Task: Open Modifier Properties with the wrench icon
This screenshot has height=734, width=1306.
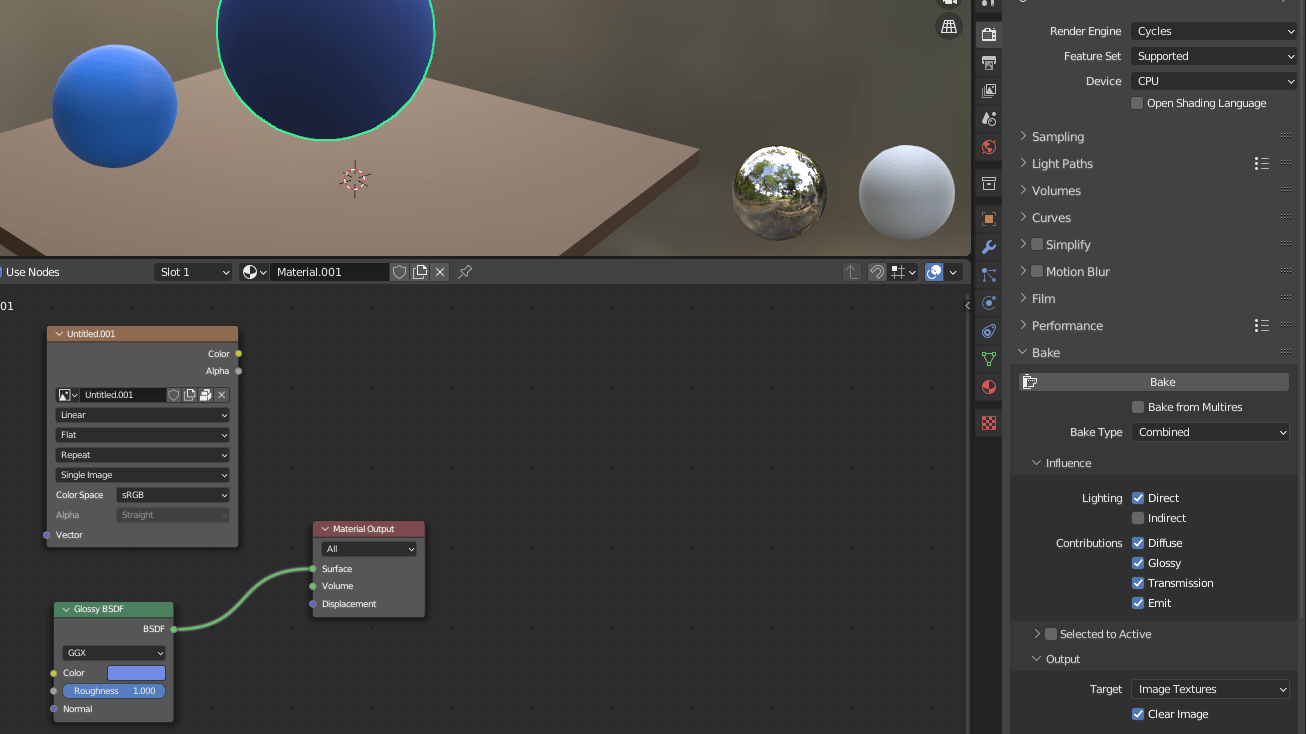Action: [988, 246]
